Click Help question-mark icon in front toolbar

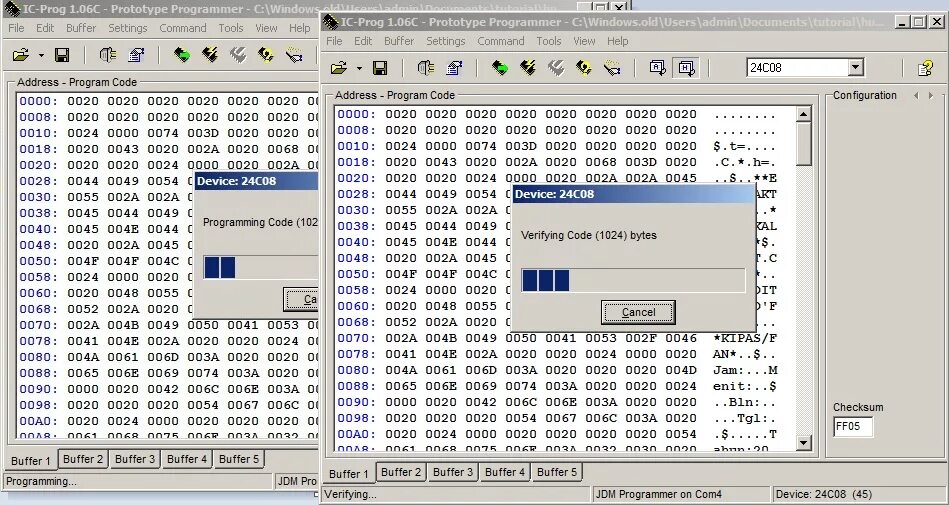925,68
